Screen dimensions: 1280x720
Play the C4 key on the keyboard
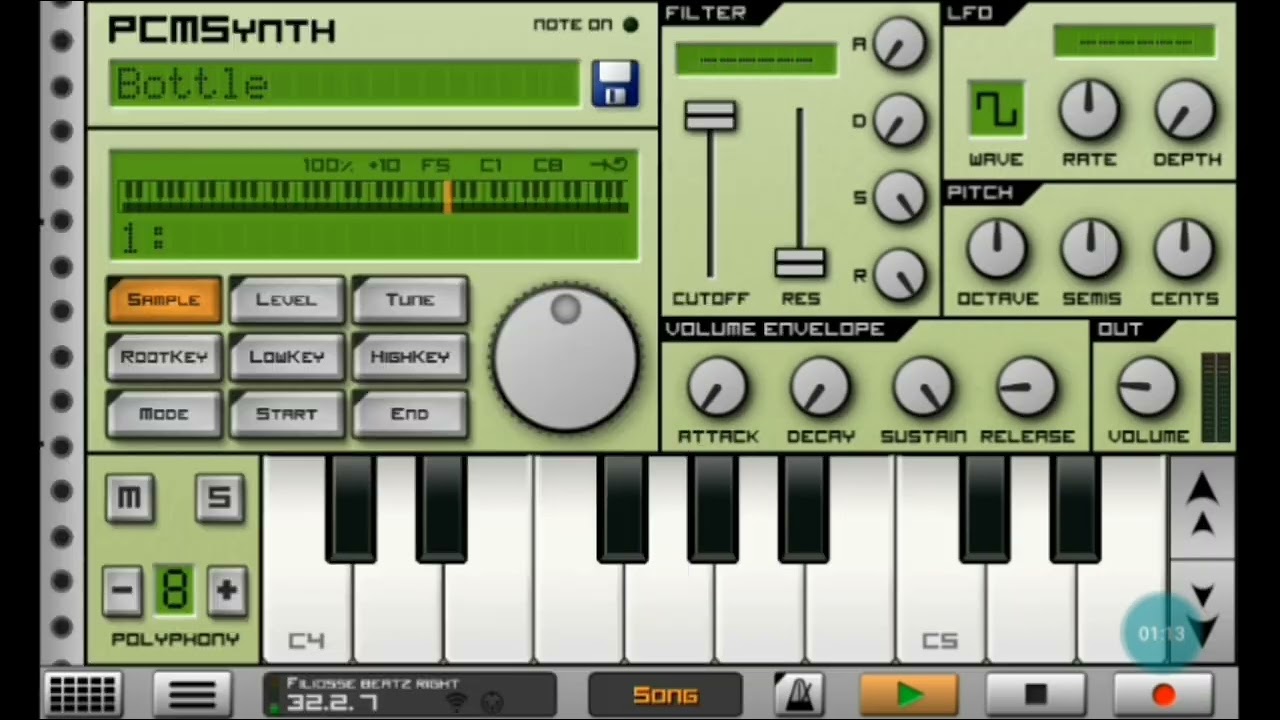(x=307, y=610)
